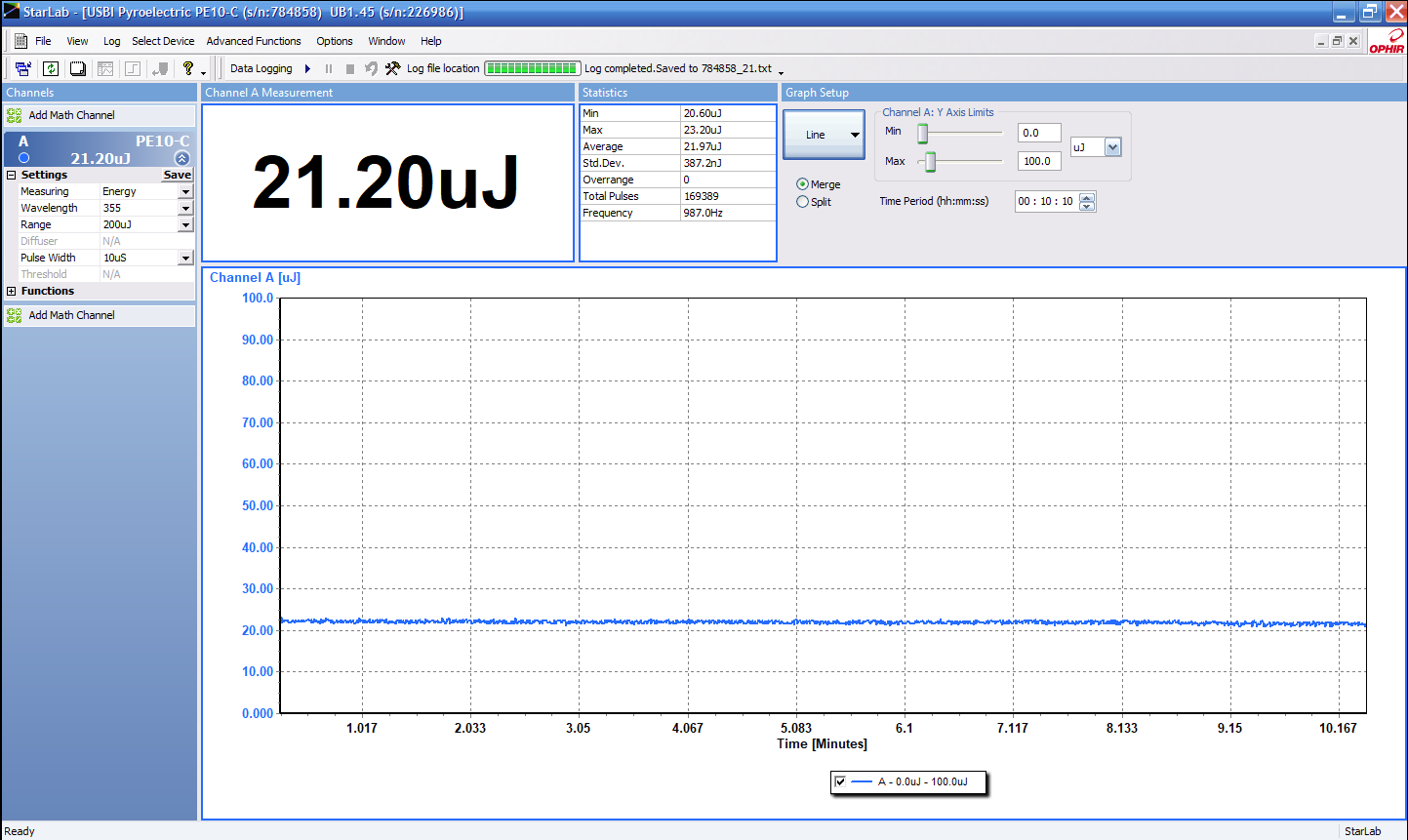
Task: Click bottom Add Math Channel button label
Action: point(72,315)
